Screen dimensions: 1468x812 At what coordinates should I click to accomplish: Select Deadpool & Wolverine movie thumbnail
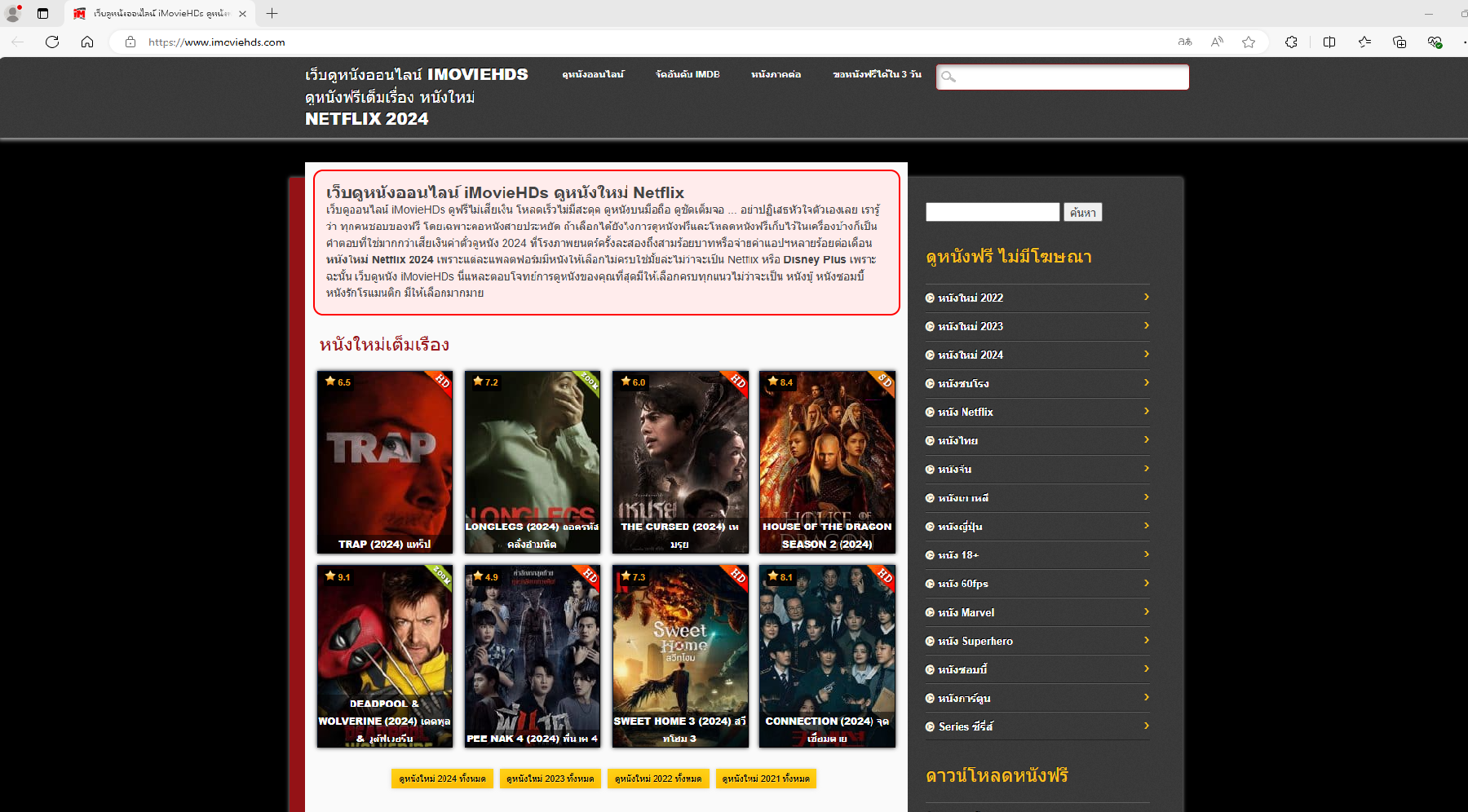tap(384, 655)
